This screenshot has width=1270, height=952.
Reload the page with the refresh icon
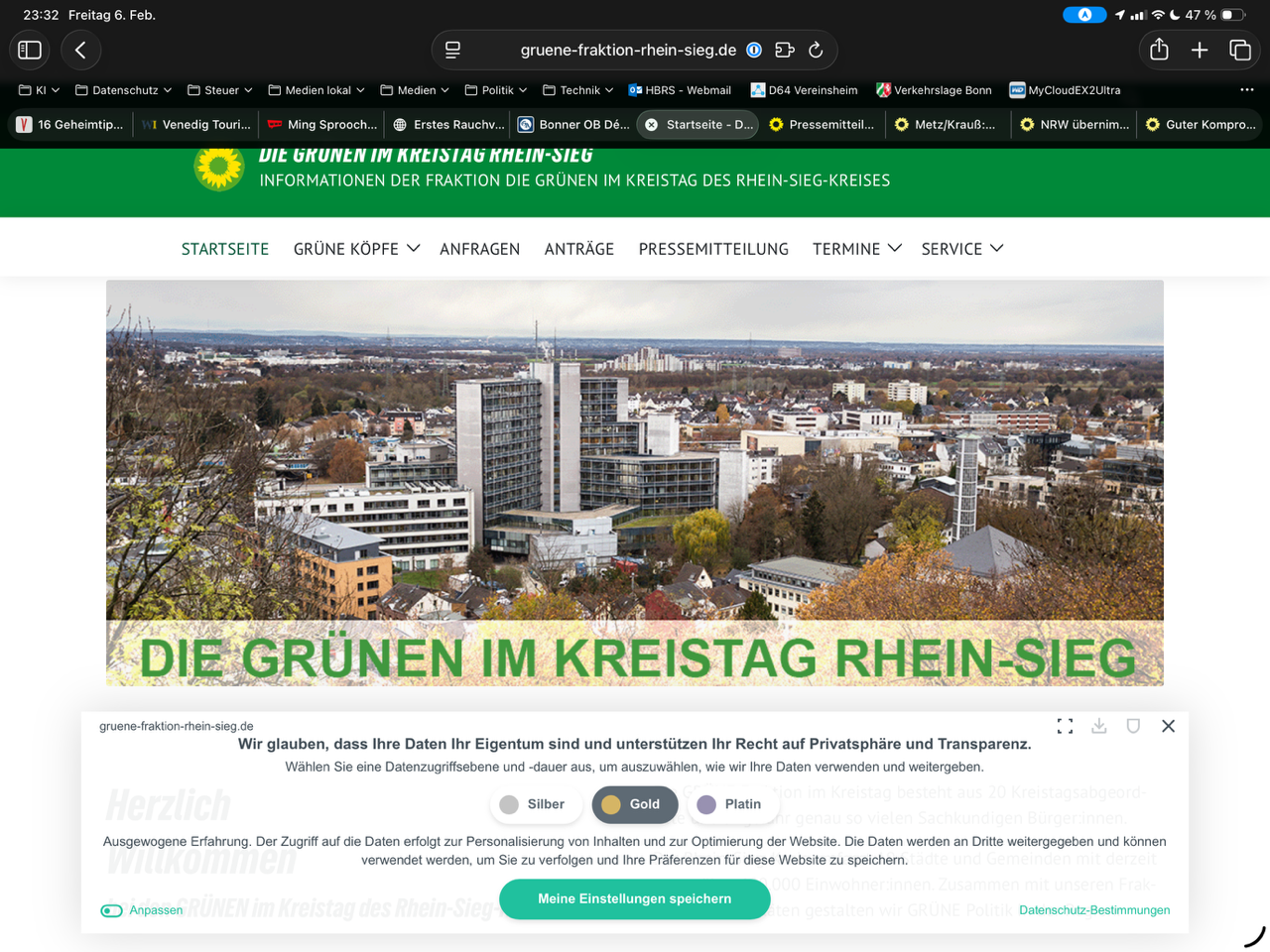[816, 50]
